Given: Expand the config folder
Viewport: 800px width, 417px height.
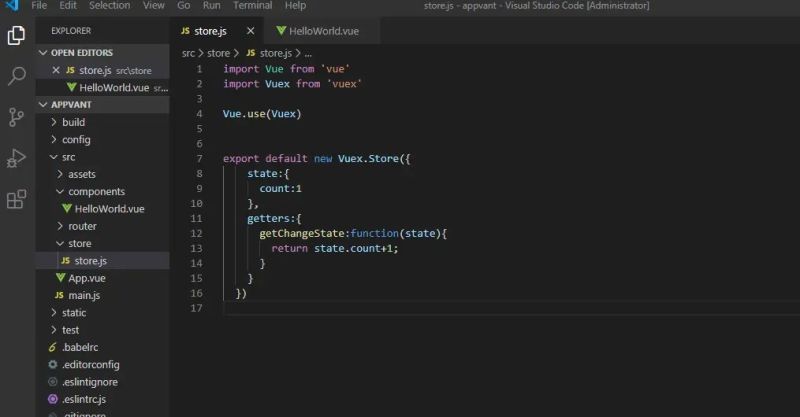Looking at the screenshot, I should [x=102, y=139].
